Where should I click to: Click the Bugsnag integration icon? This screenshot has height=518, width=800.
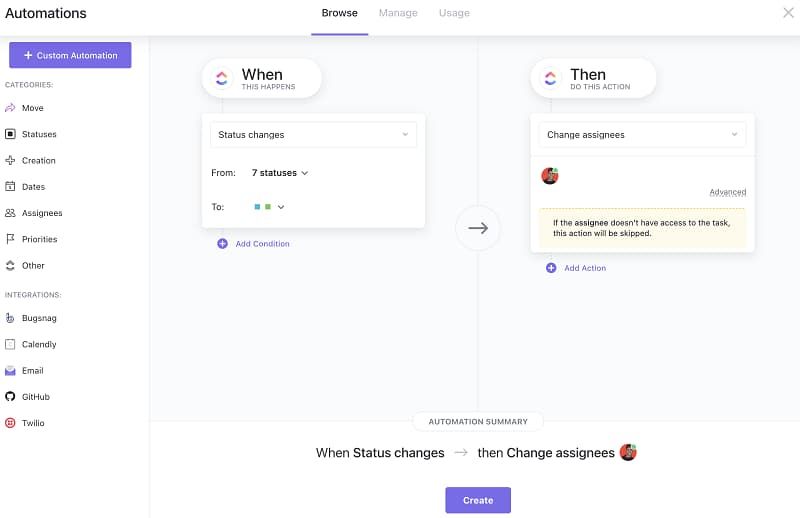coord(10,318)
